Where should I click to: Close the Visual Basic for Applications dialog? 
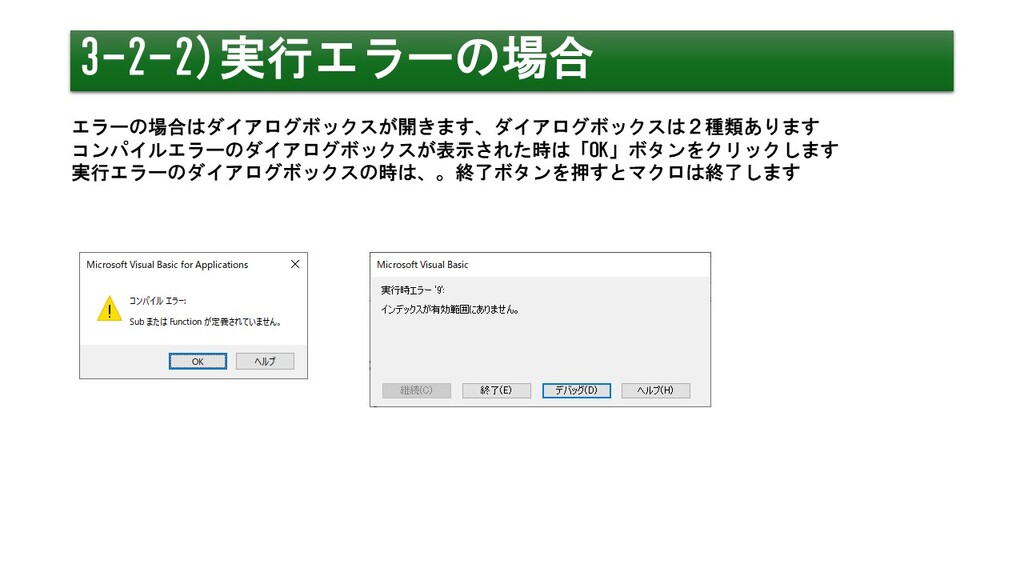(295, 264)
